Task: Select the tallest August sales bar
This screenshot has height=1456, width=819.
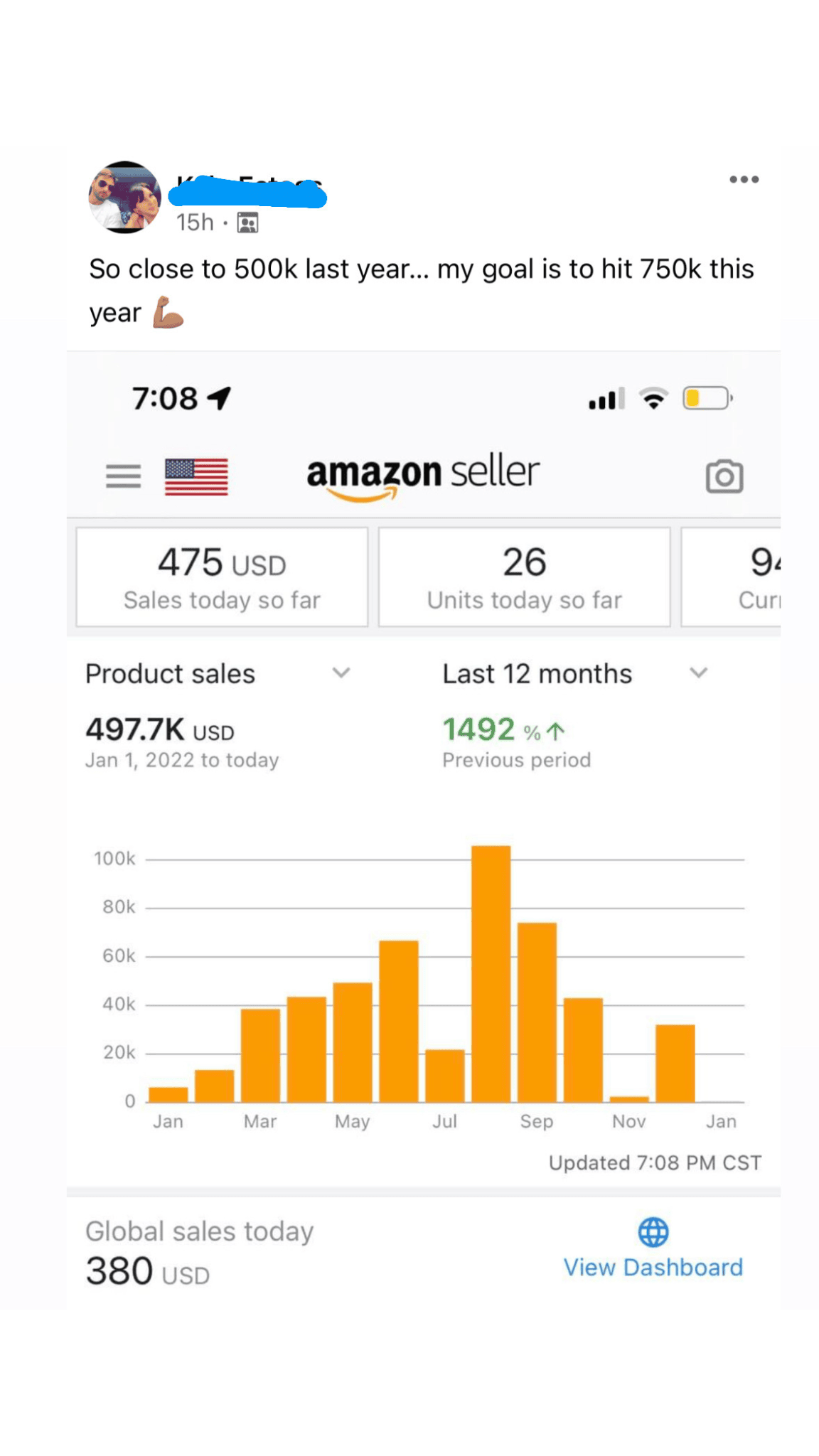Action: pos(491,974)
